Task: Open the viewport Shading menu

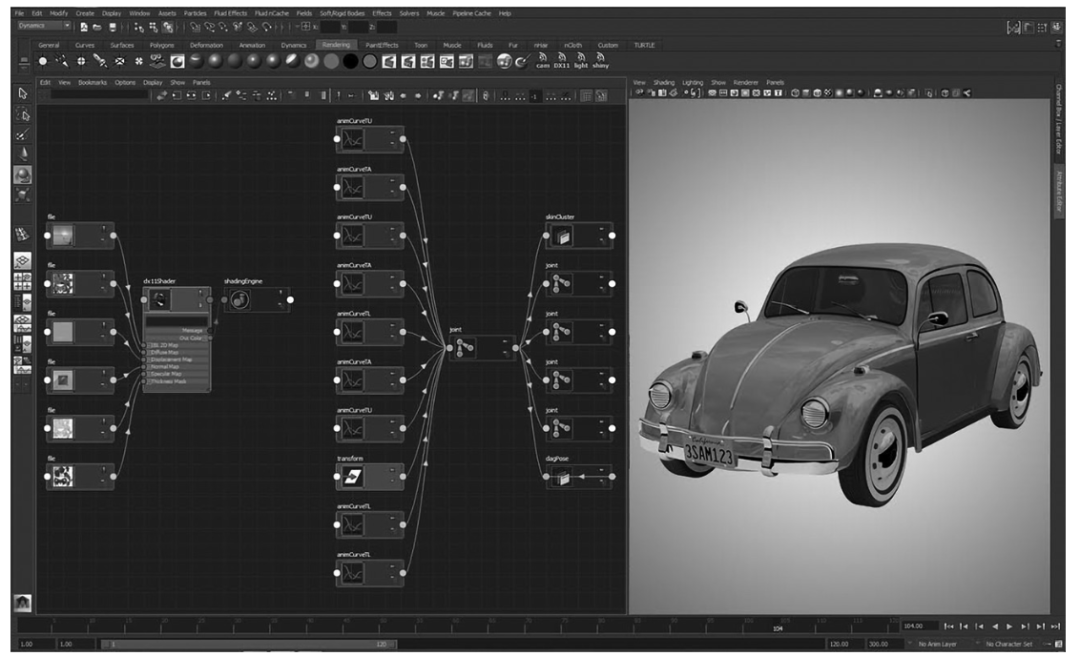Action: tap(664, 83)
